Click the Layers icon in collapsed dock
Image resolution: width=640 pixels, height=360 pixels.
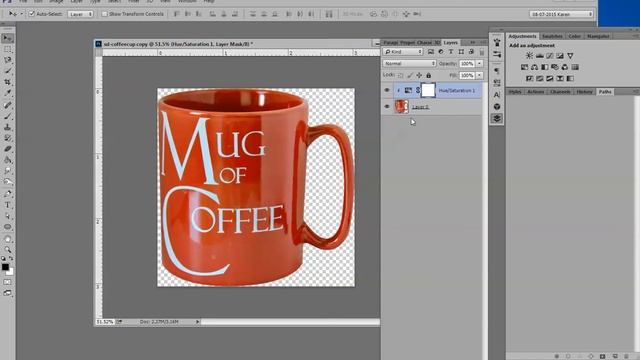(x=497, y=118)
